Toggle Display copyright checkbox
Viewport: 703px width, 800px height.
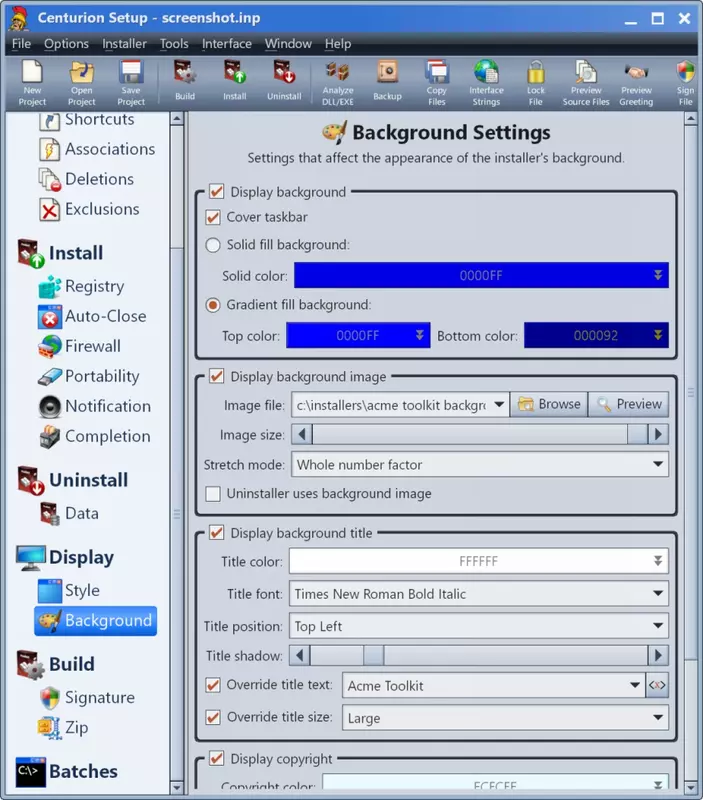tap(216, 758)
